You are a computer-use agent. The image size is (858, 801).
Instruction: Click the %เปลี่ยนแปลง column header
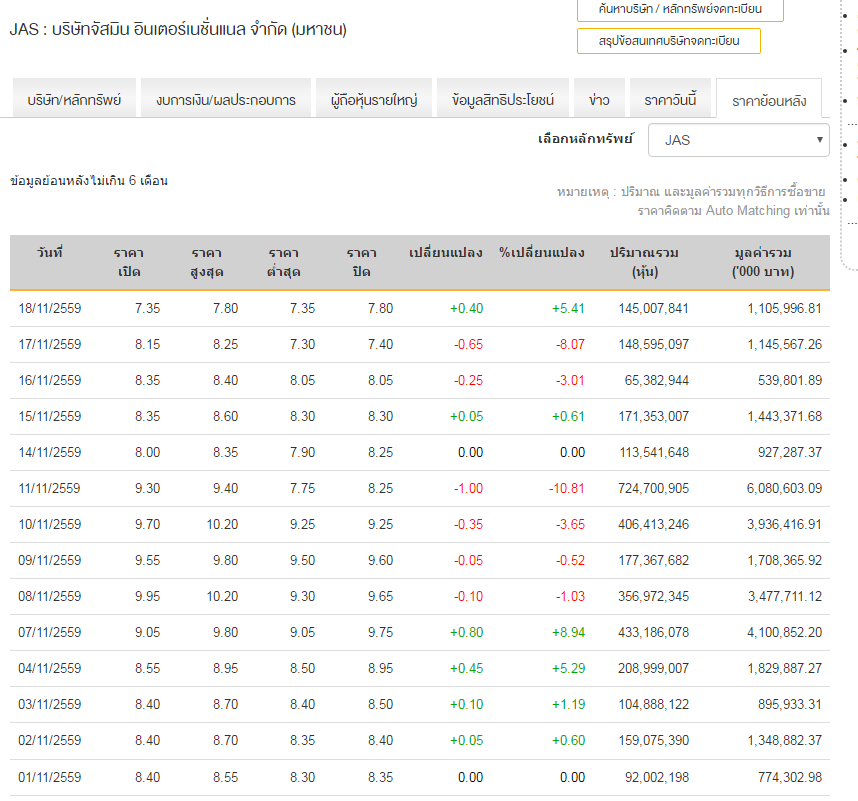[x=541, y=253]
